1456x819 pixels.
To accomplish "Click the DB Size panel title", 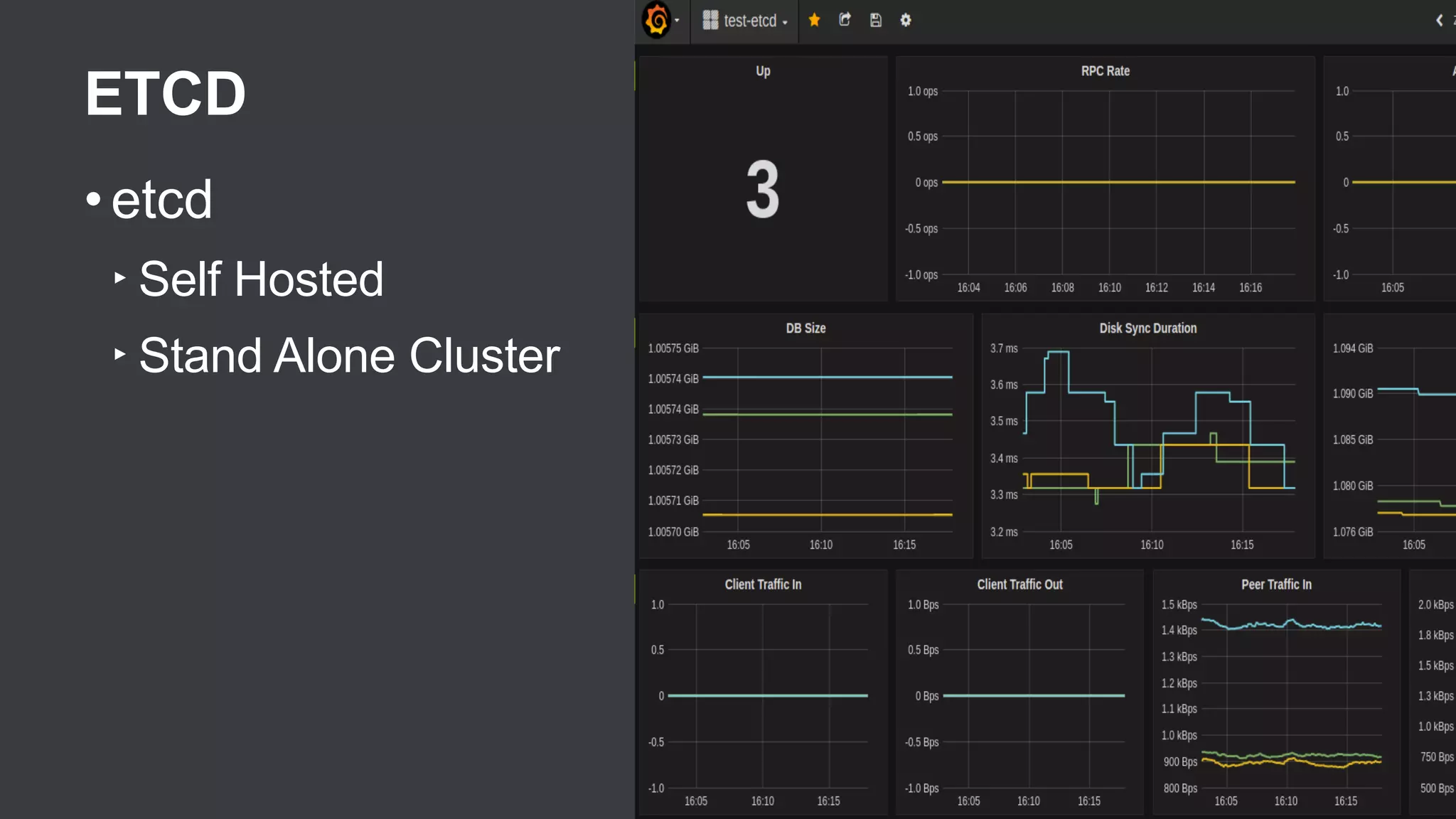I will 805,328.
